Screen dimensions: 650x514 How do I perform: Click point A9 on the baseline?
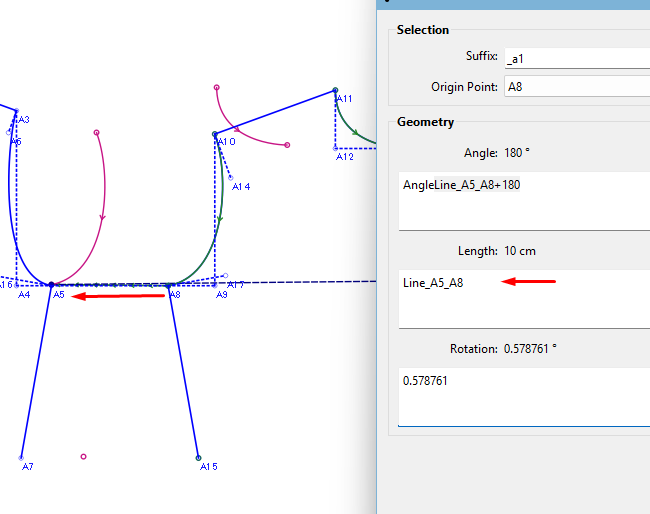click(216, 285)
